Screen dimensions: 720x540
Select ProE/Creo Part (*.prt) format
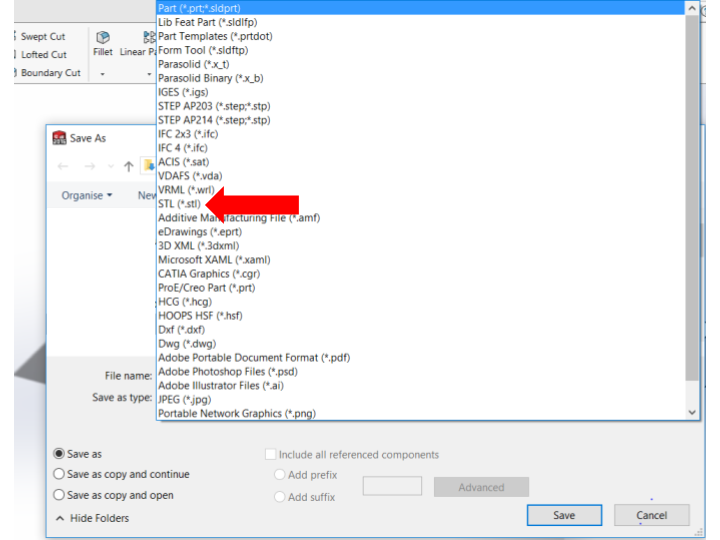coord(421,288)
